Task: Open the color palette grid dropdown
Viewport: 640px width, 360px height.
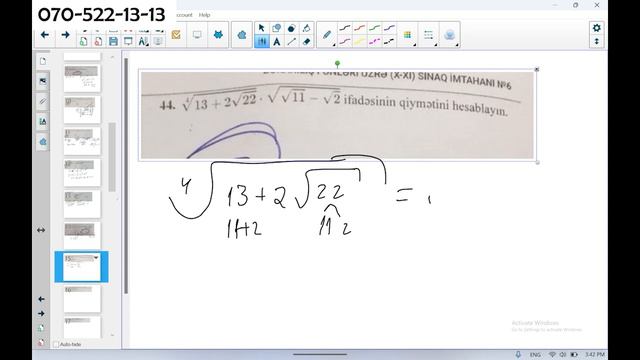Action: point(408,35)
